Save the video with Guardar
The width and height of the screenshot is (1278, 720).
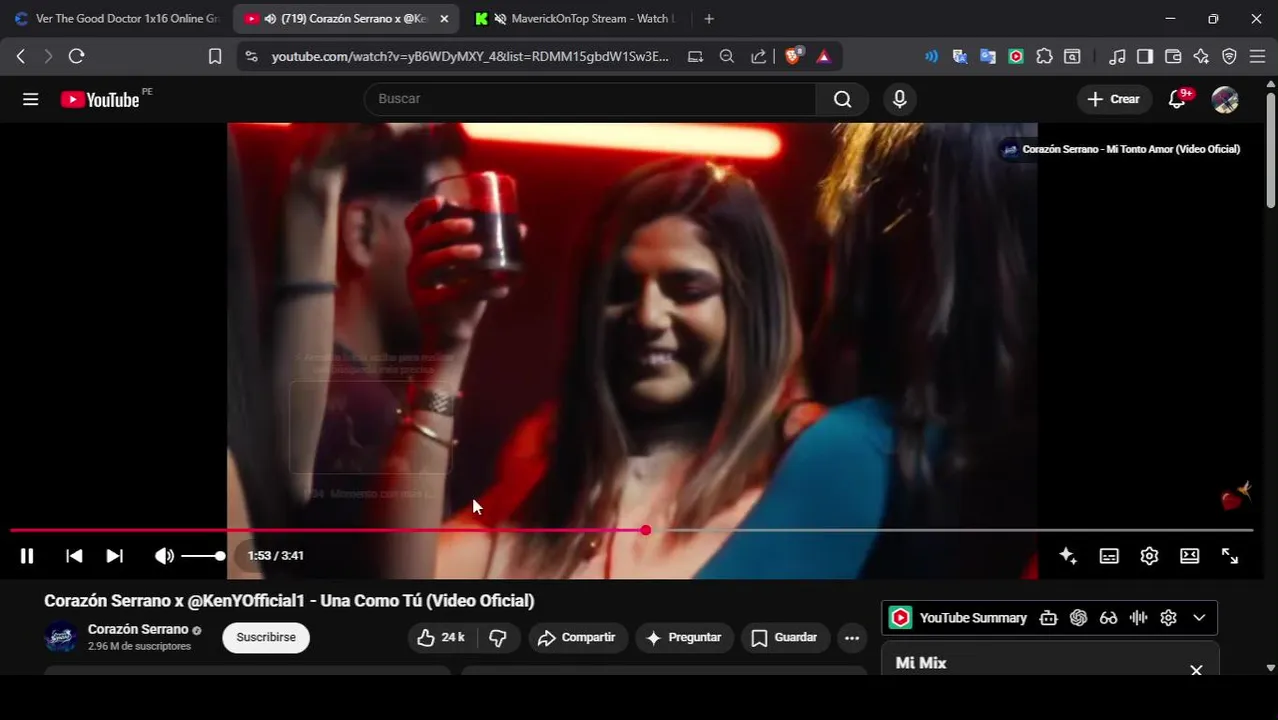785,638
